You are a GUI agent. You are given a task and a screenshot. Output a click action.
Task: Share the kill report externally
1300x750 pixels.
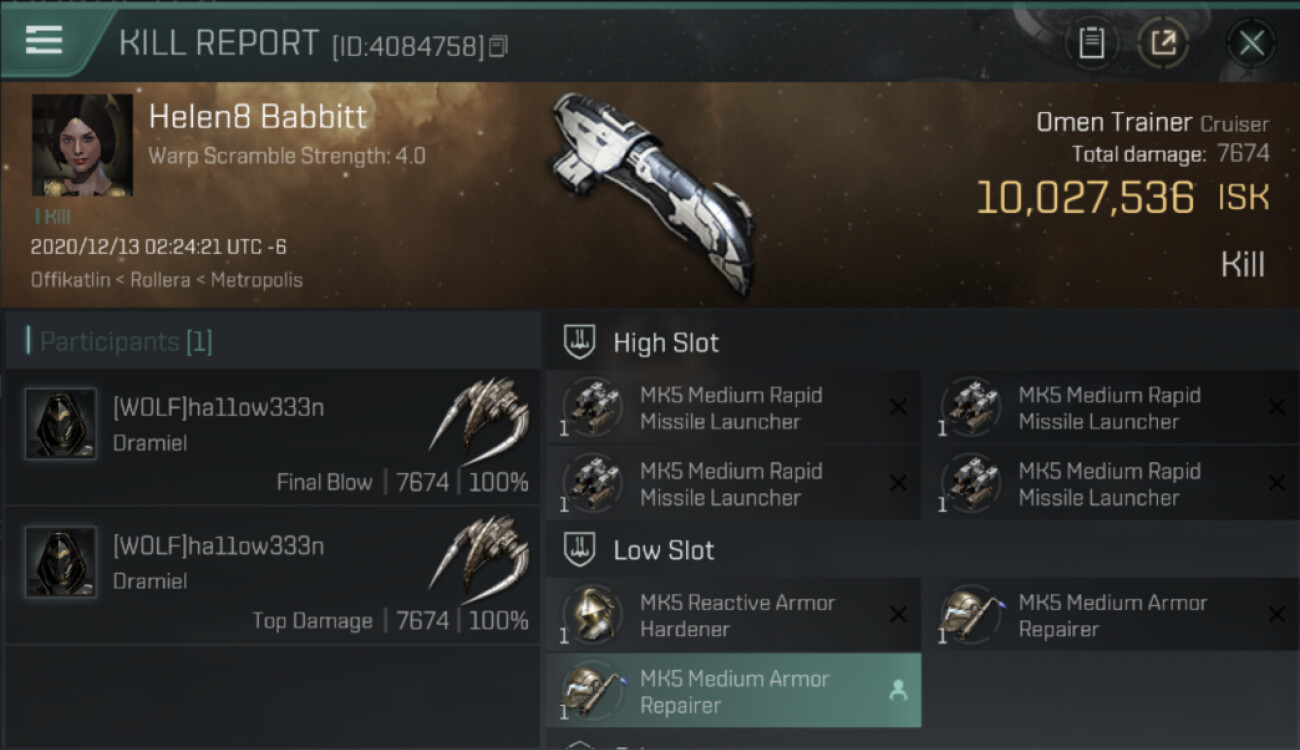tap(1163, 43)
